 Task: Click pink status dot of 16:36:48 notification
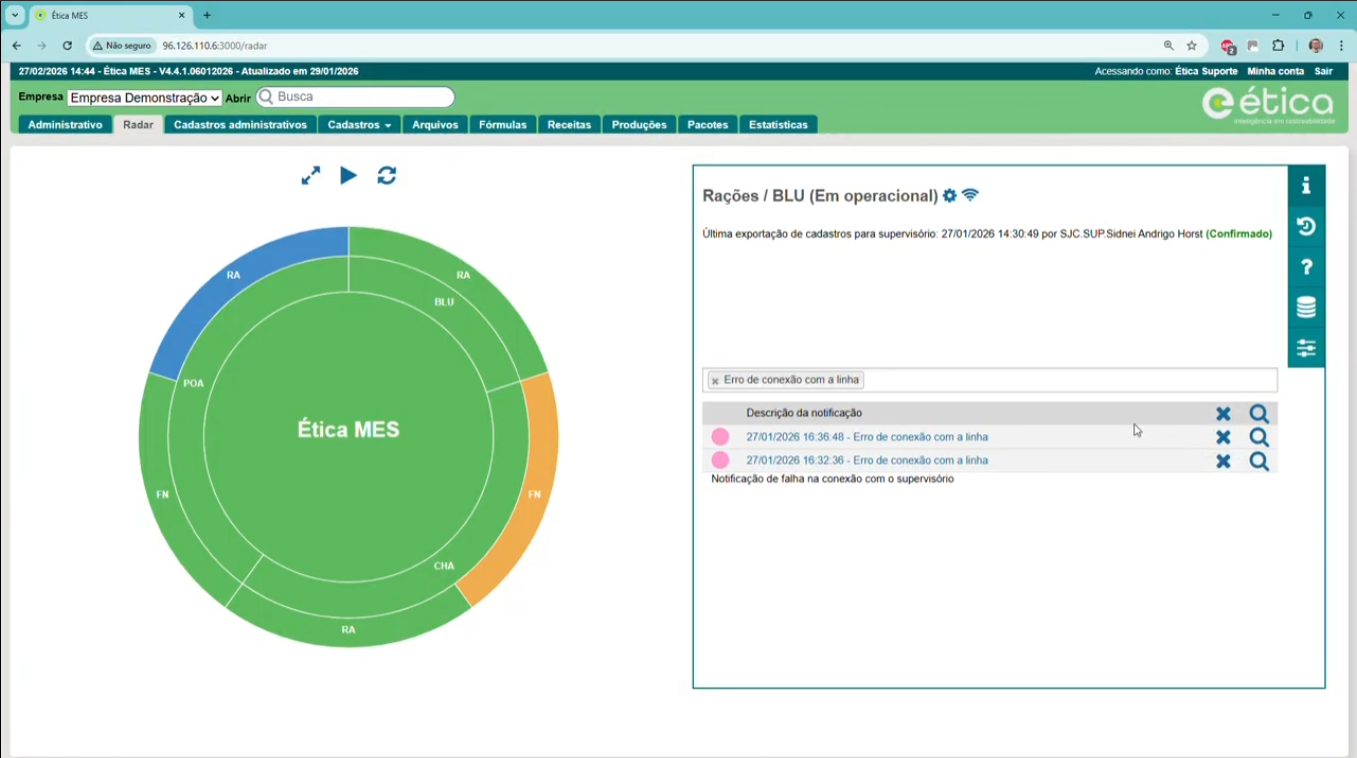coord(720,437)
